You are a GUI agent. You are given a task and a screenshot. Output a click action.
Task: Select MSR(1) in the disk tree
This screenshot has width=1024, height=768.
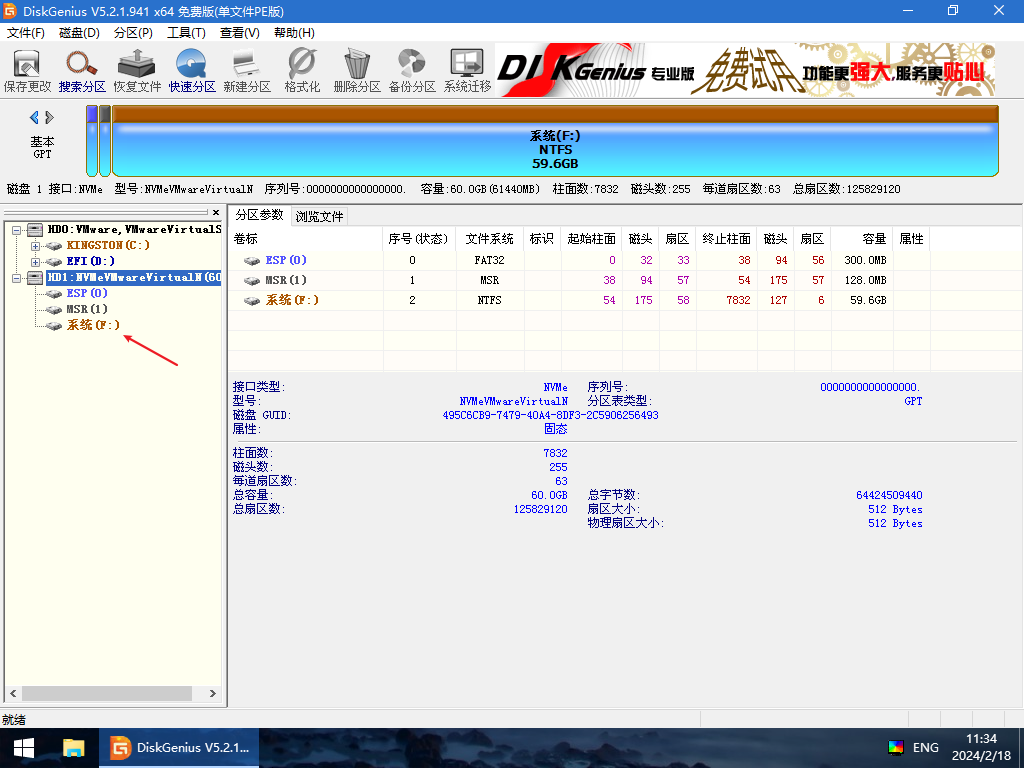(86, 309)
